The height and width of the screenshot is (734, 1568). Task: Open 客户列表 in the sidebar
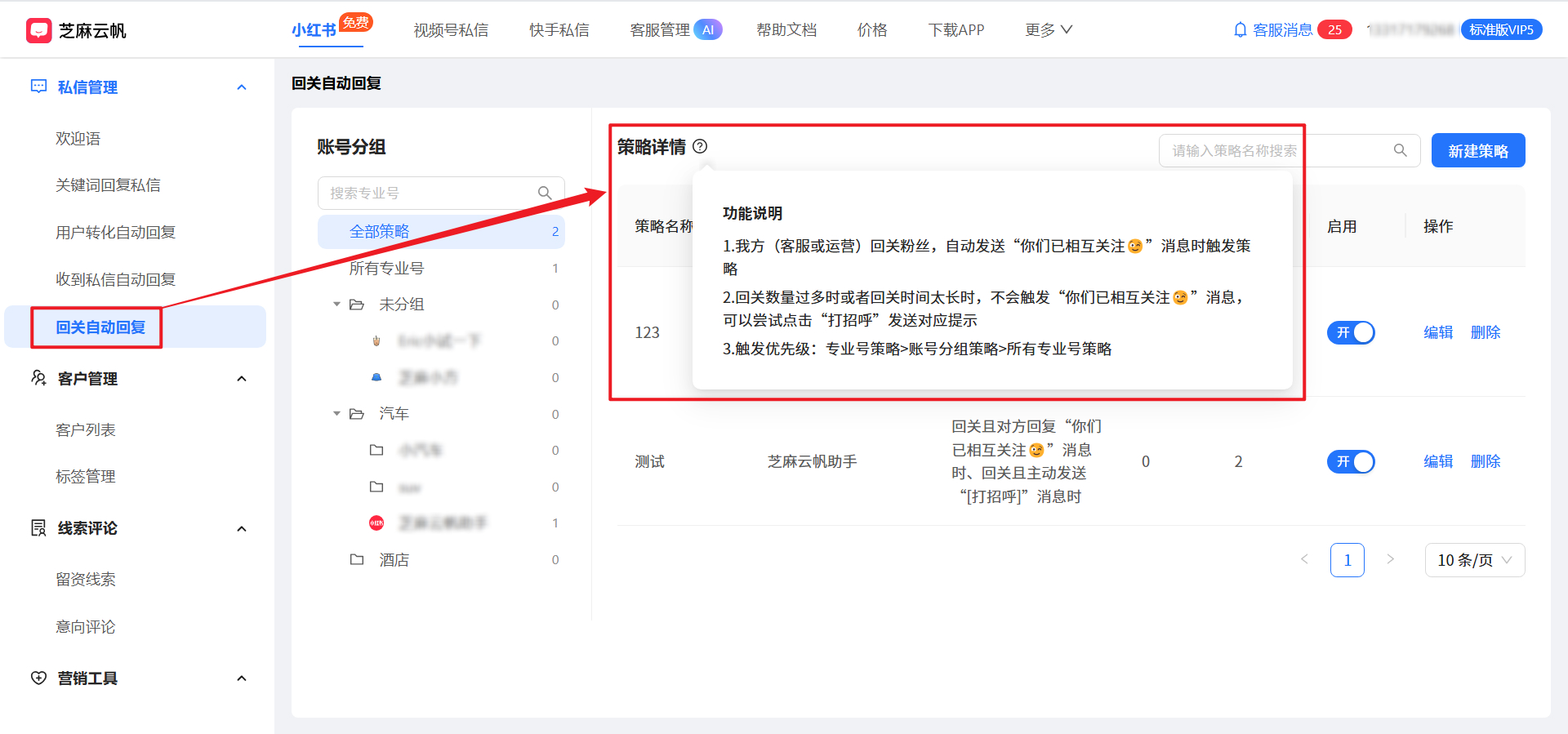click(86, 430)
